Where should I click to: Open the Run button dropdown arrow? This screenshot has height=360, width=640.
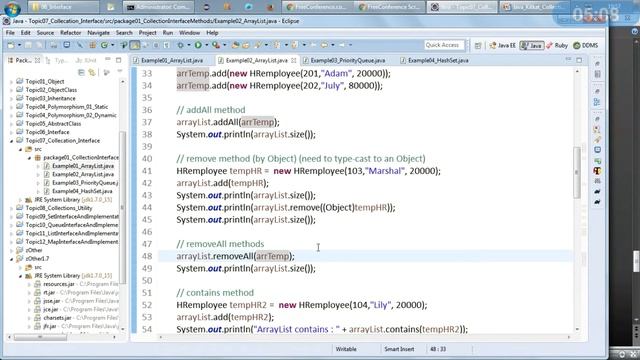pos(206,45)
